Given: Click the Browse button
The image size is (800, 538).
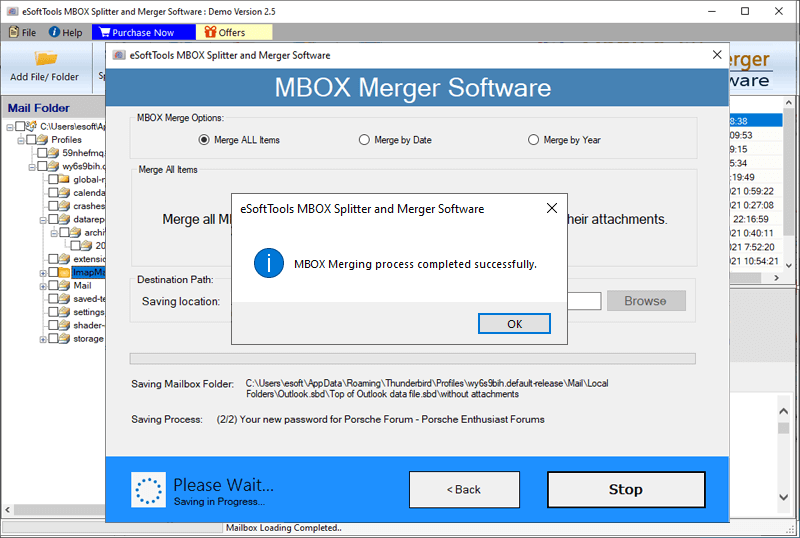Looking at the screenshot, I should [646, 301].
